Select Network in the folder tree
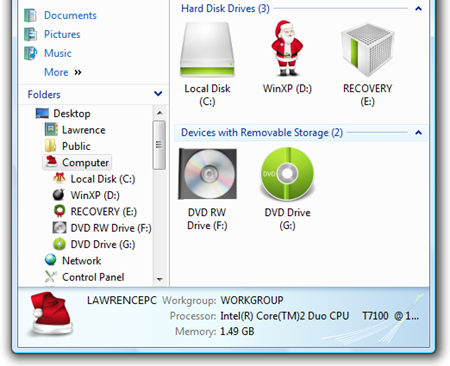450x366 pixels. (82, 261)
